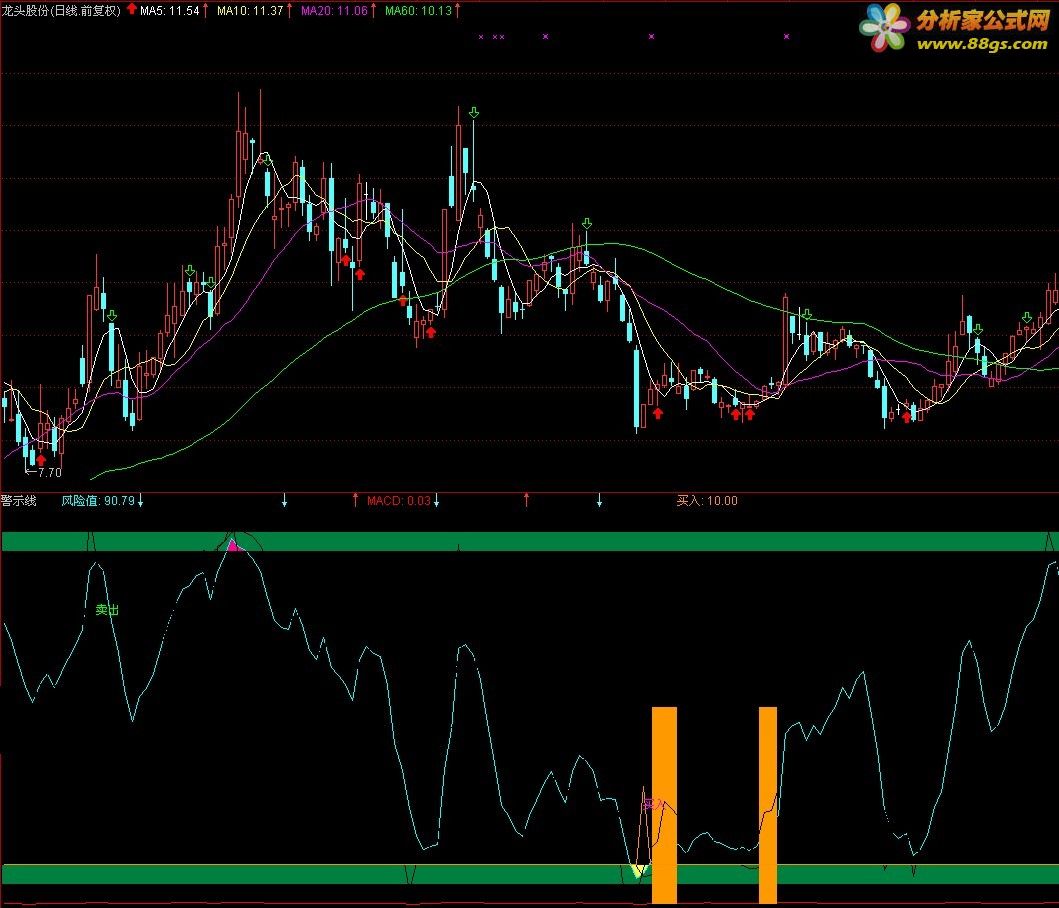Viewport: 1059px width, 908px height.
Task: Click the red up arrow beside the stock title
Action: point(132,9)
